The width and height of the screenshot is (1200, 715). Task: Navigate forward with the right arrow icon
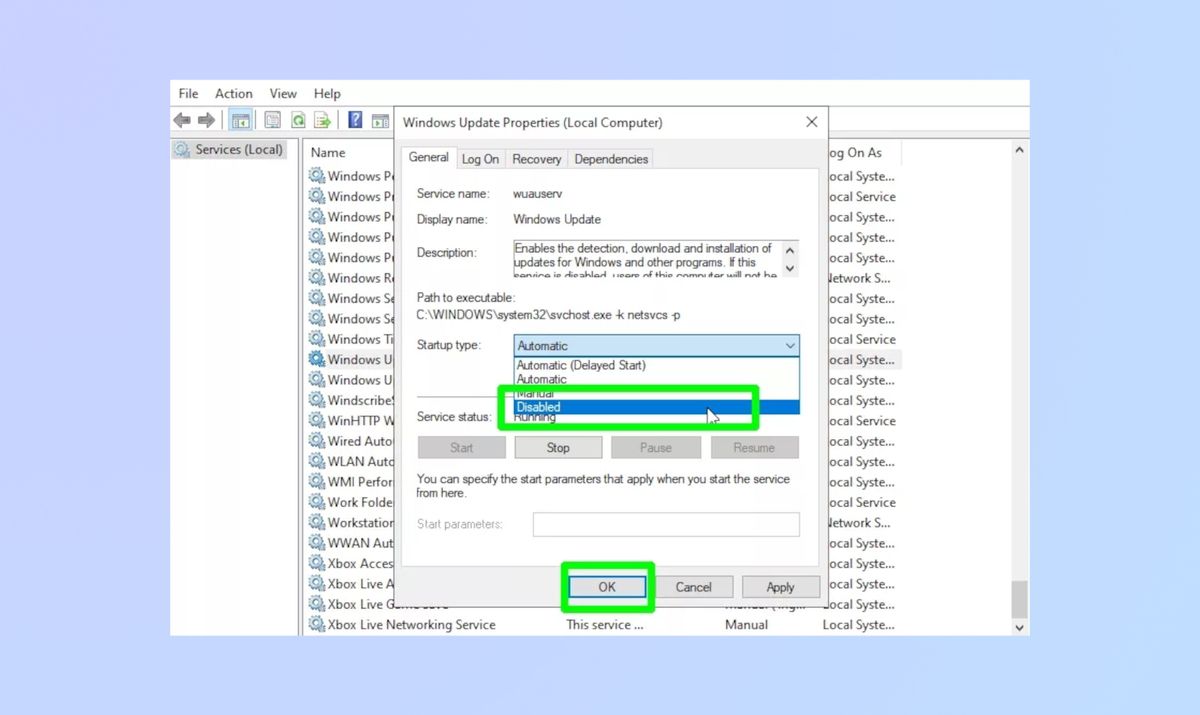[x=206, y=119]
